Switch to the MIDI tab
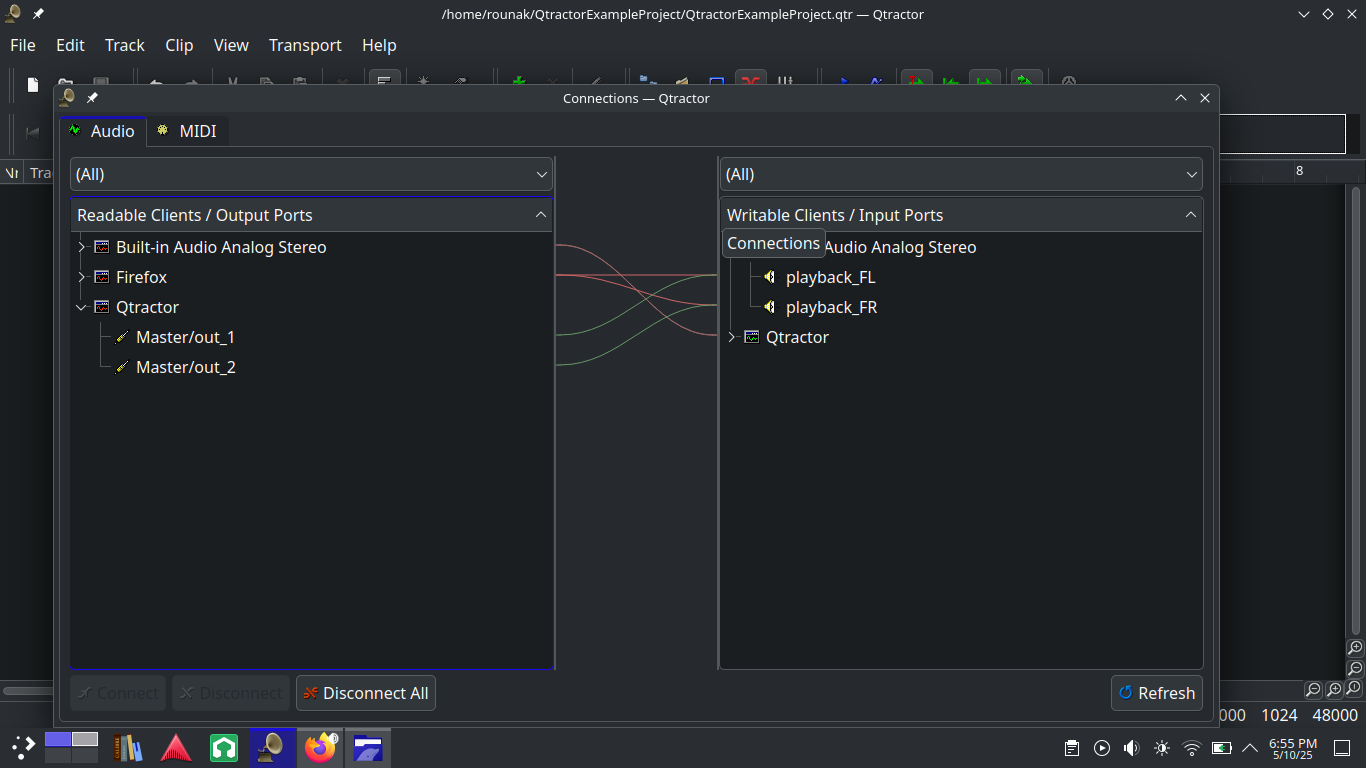This screenshot has height=768, width=1366. coord(188,131)
